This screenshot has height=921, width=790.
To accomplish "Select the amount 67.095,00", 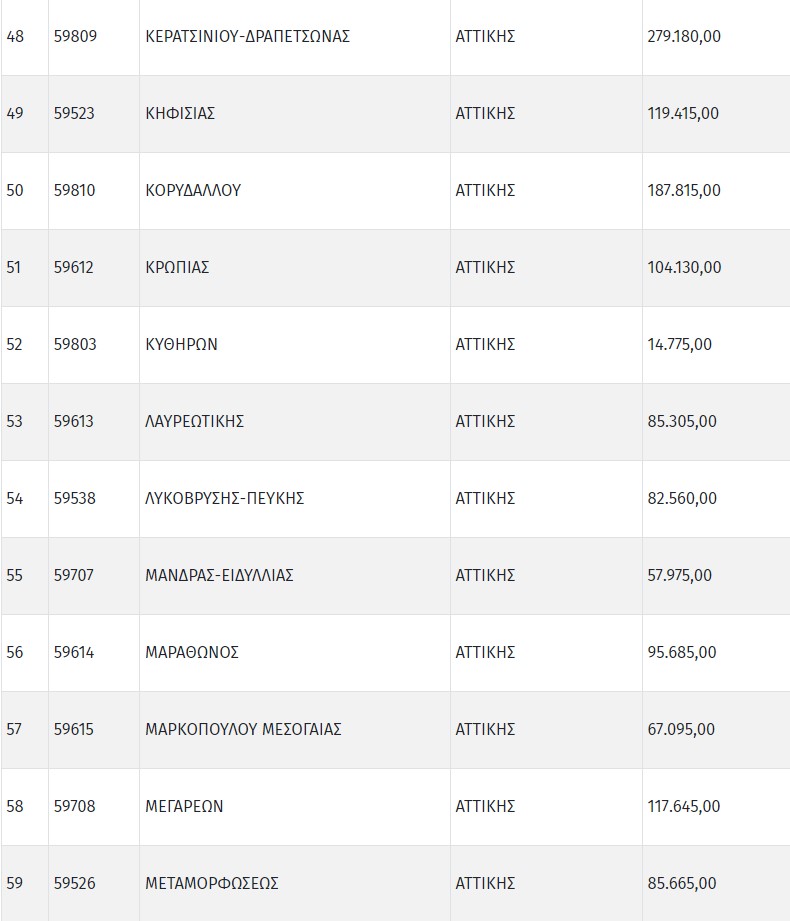I will coord(681,730).
